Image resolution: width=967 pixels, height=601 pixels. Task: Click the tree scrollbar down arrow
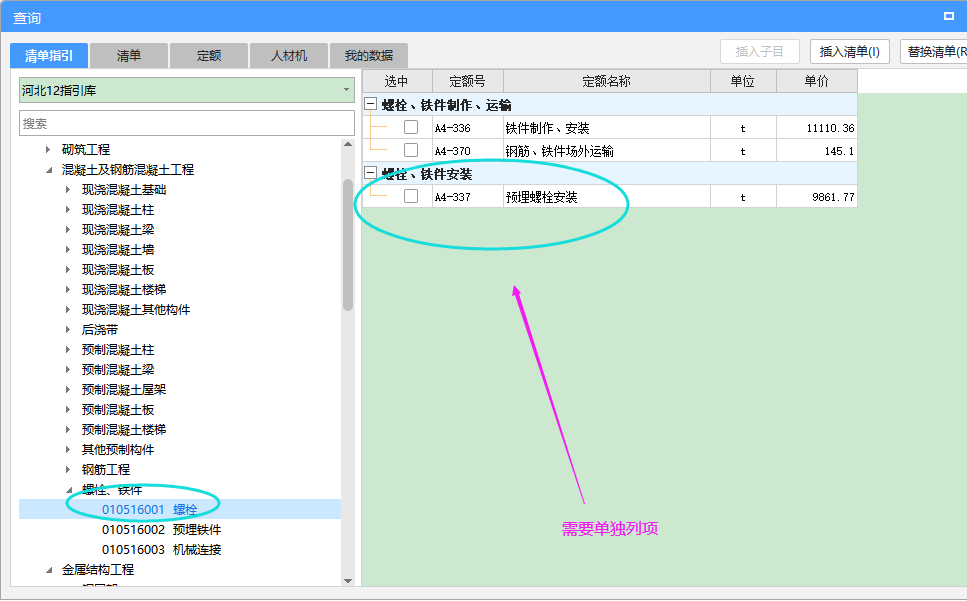348,581
